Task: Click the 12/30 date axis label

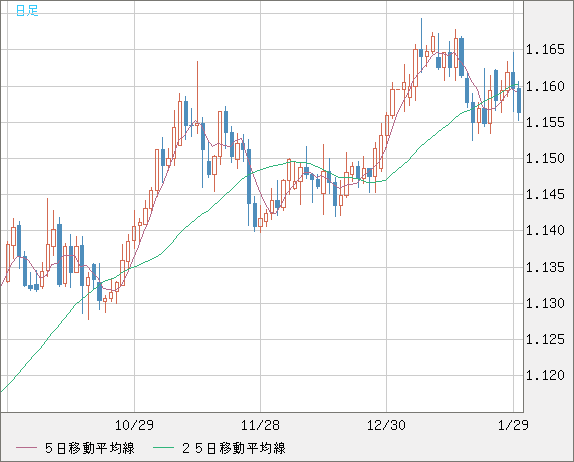Action: click(x=386, y=425)
